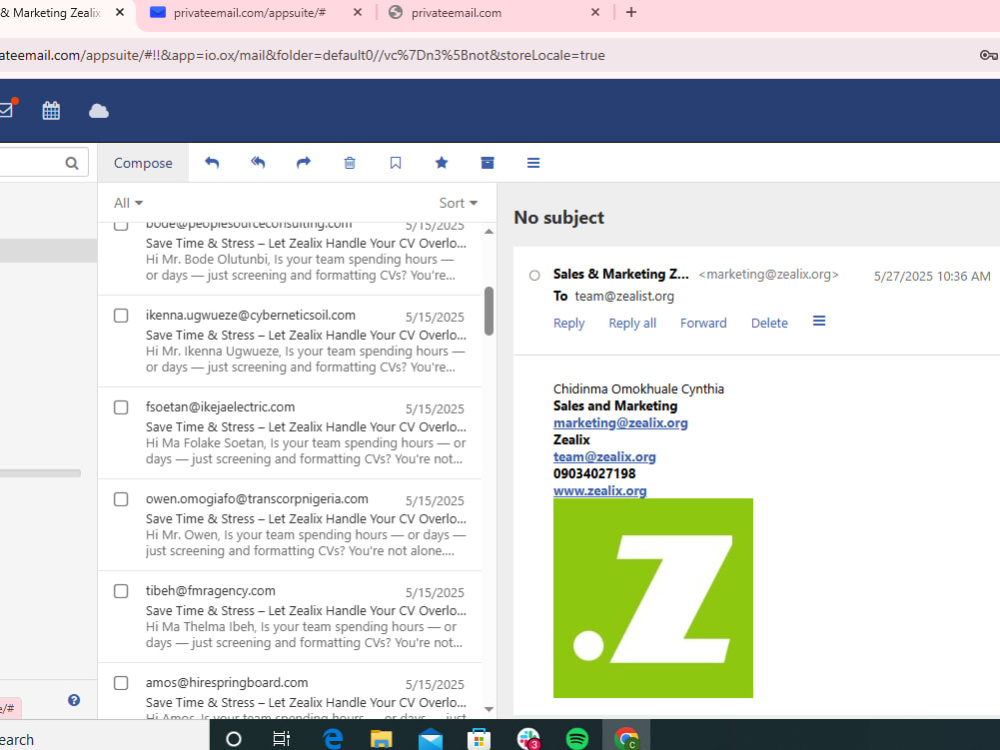The height and width of the screenshot is (750, 1000).
Task: Close the privateemail.com/appsuite tab
Action: tap(357, 12)
